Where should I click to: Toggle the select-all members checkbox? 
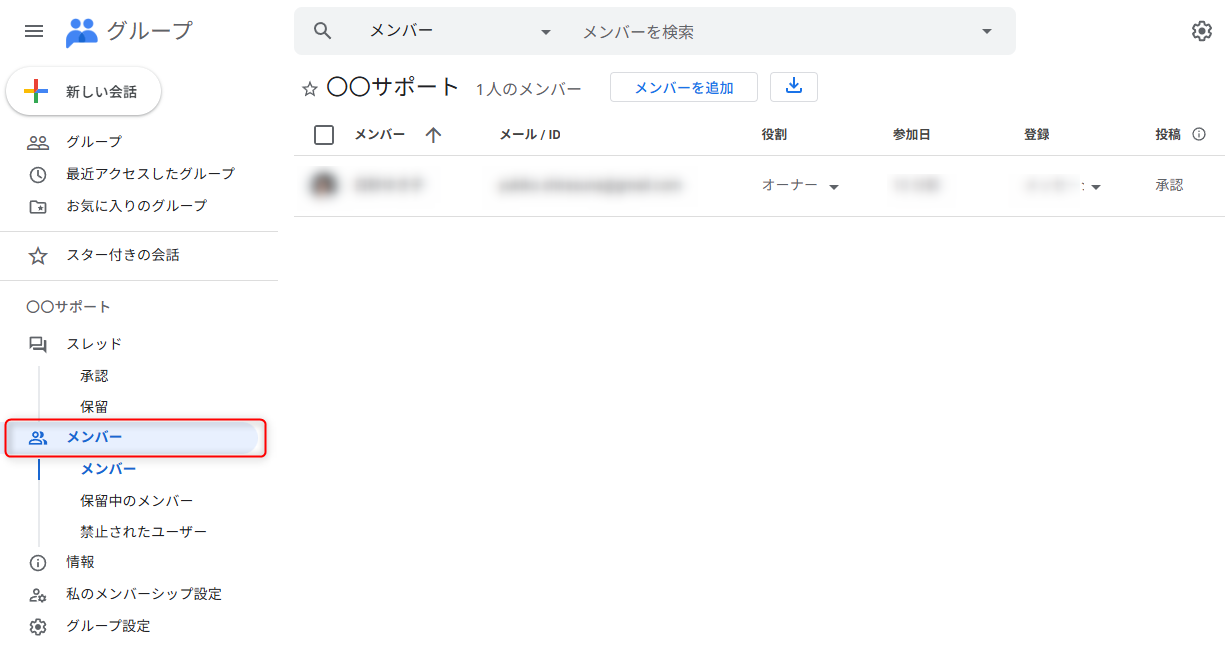click(x=324, y=135)
